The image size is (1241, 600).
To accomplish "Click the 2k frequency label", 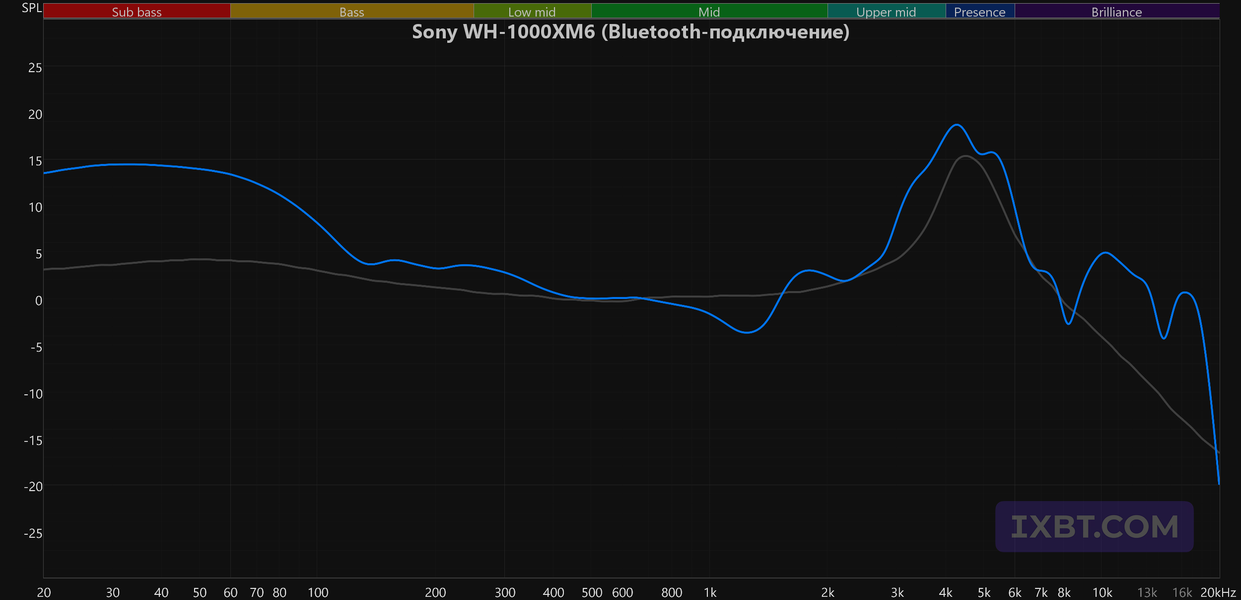I will point(828,592).
